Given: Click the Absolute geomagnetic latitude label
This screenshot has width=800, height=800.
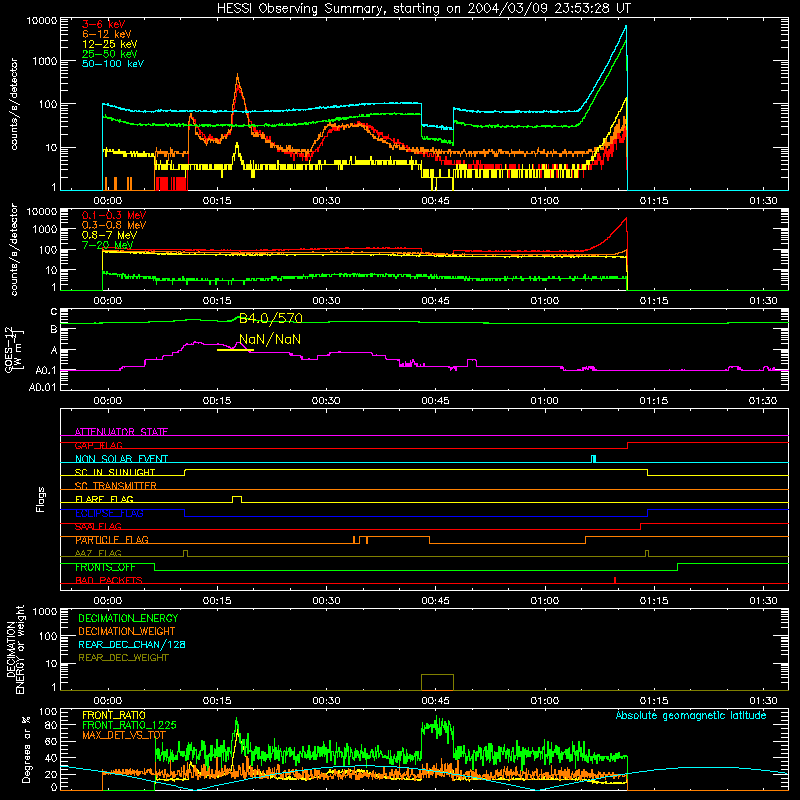Looking at the screenshot, I should 691,715.
